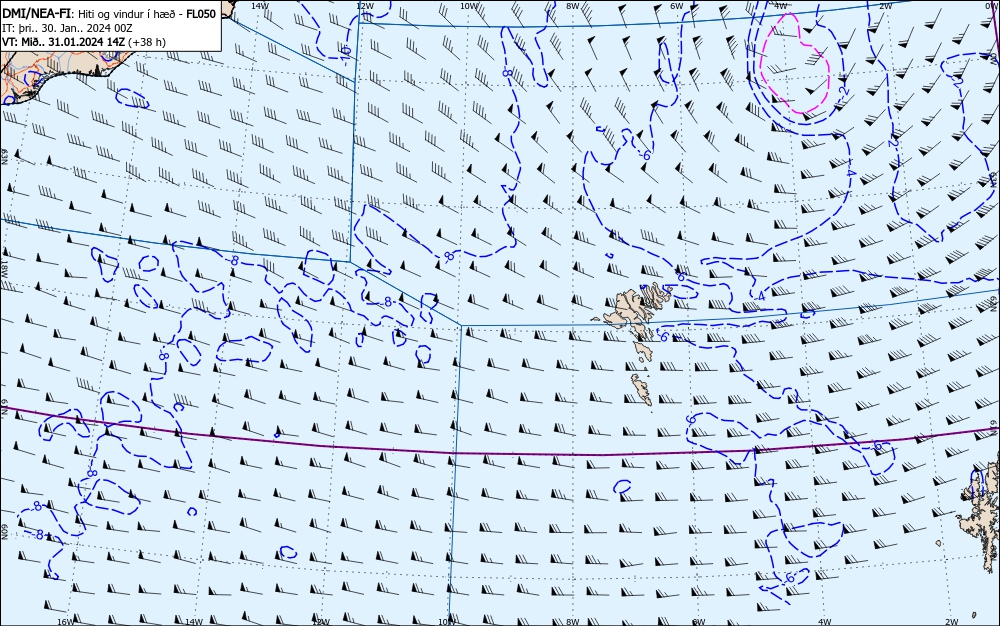Click the 8W longitude label on top edge

click(x=572, y=6)
